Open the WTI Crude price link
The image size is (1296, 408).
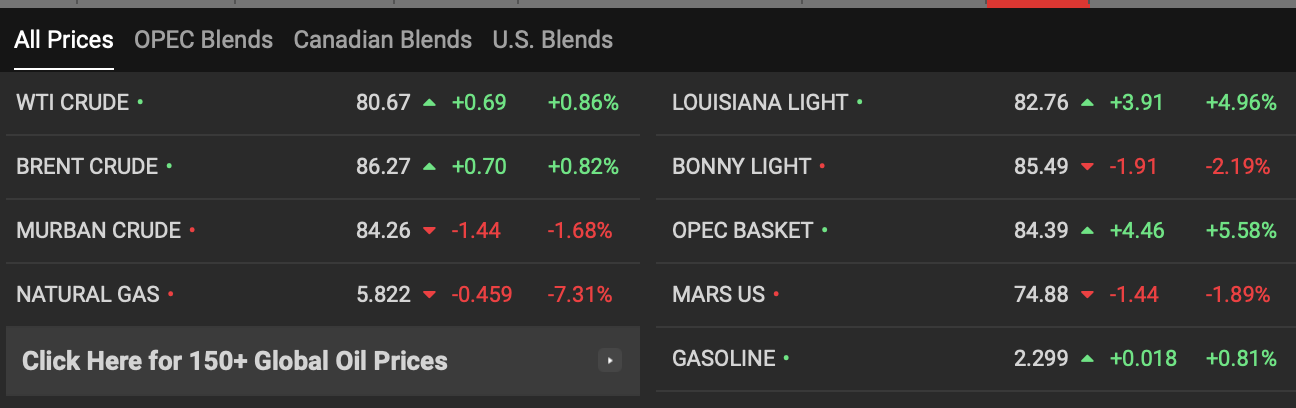pos(72,102)
